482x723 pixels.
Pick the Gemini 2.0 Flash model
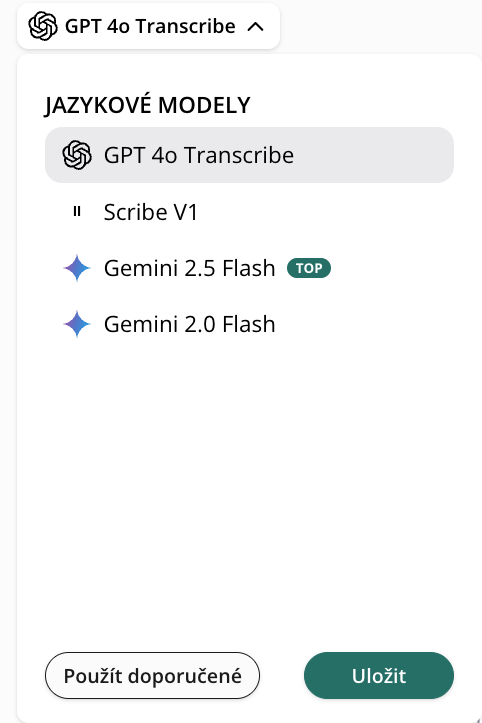(249, 324)
